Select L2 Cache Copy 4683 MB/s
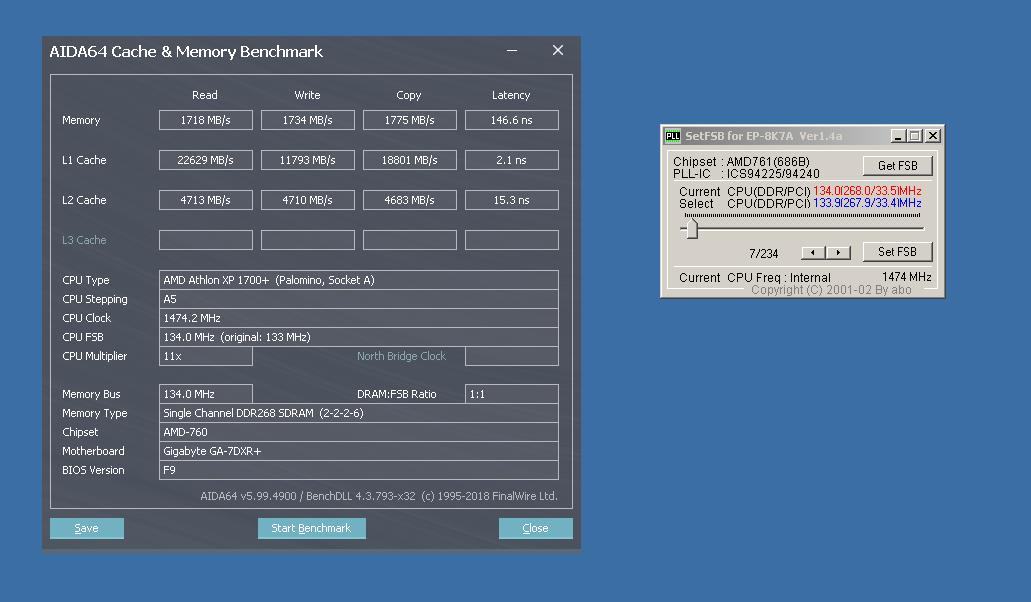 pos(410,200)
